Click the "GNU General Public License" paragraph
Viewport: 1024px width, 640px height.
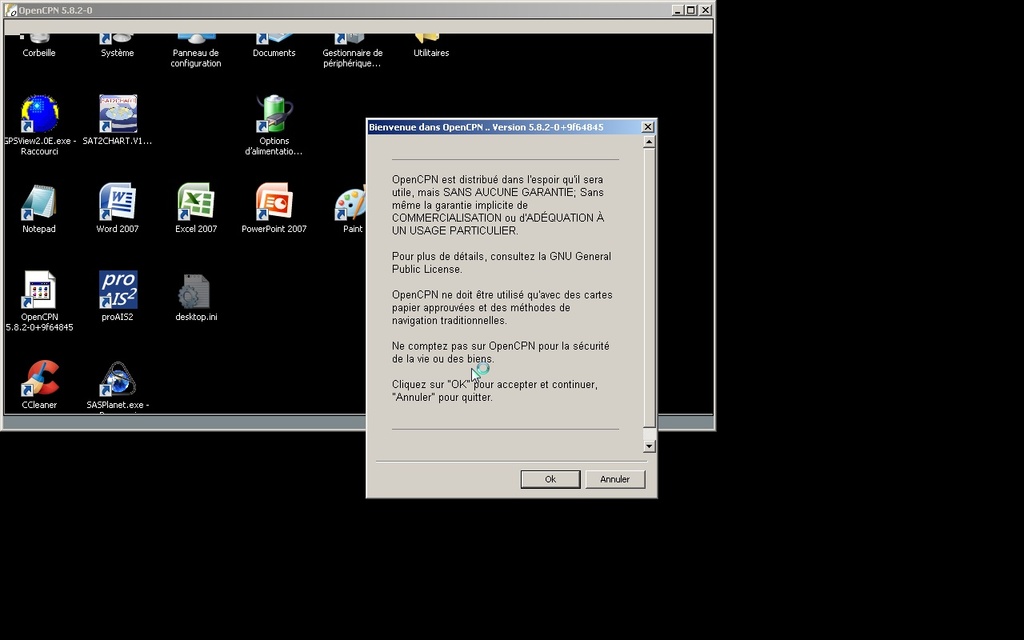502,263
